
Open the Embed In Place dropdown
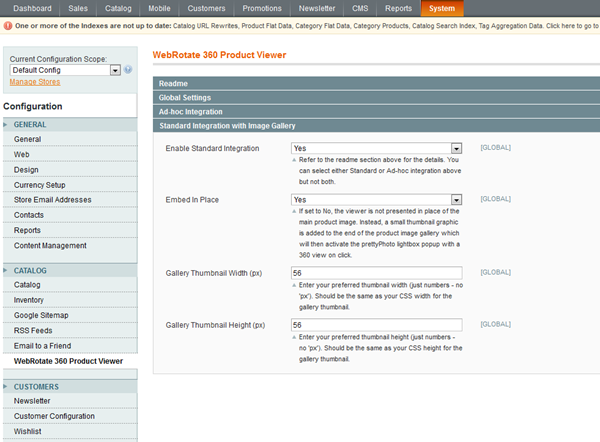point(456,200)
